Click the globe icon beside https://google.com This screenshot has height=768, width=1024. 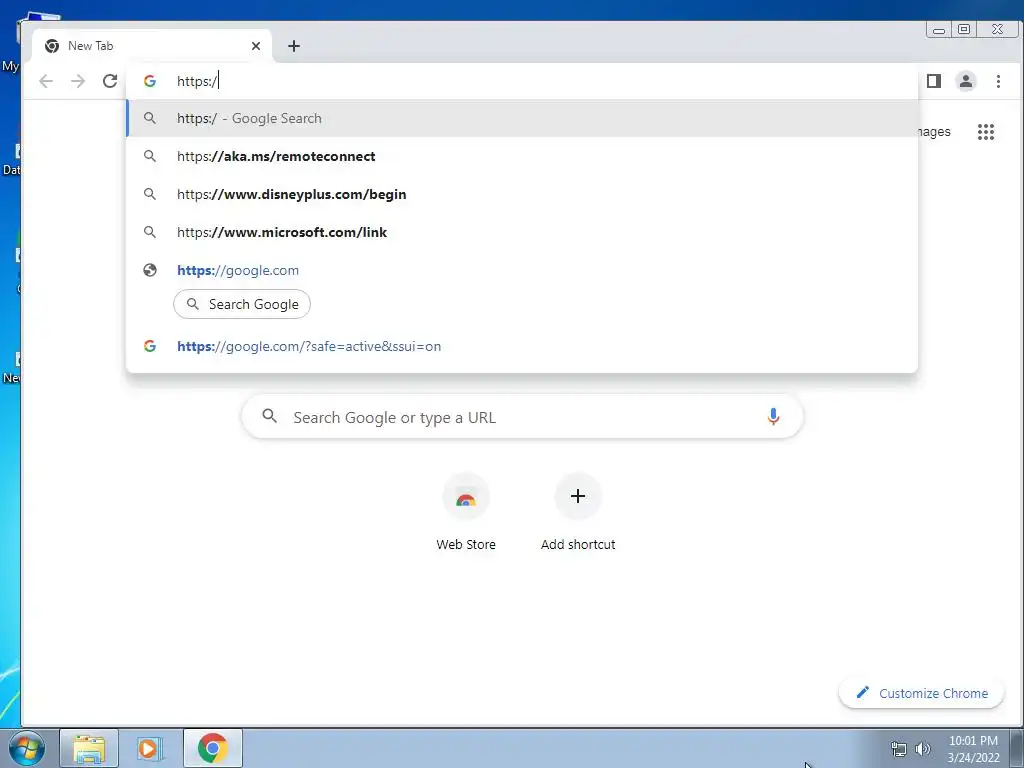click(x=150, y=270)
